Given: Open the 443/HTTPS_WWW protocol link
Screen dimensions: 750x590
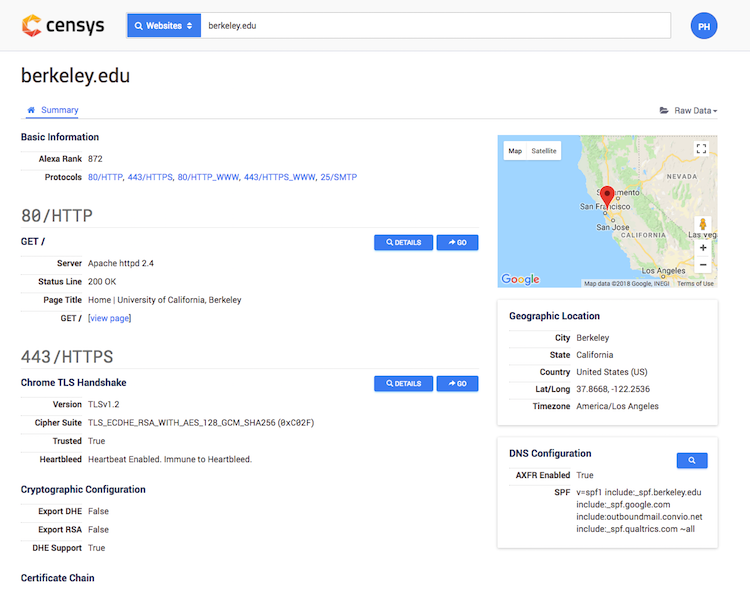Looking at the screenshot, I should click(279, 177).
